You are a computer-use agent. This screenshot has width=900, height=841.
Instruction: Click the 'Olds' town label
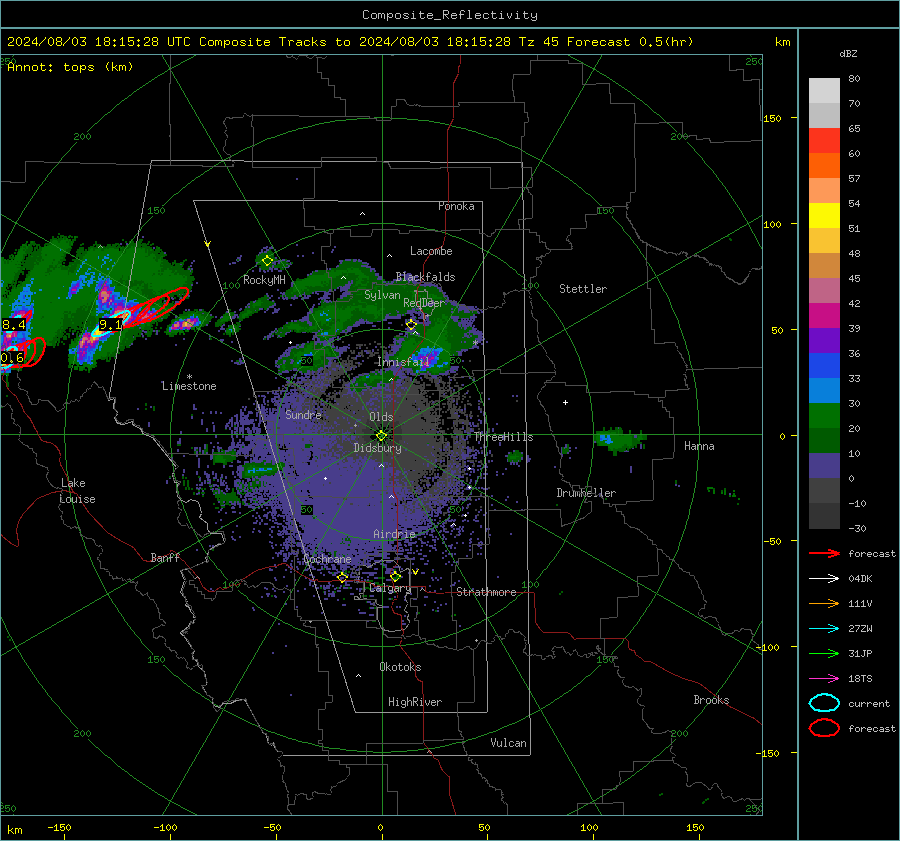(x=381, y=417)
